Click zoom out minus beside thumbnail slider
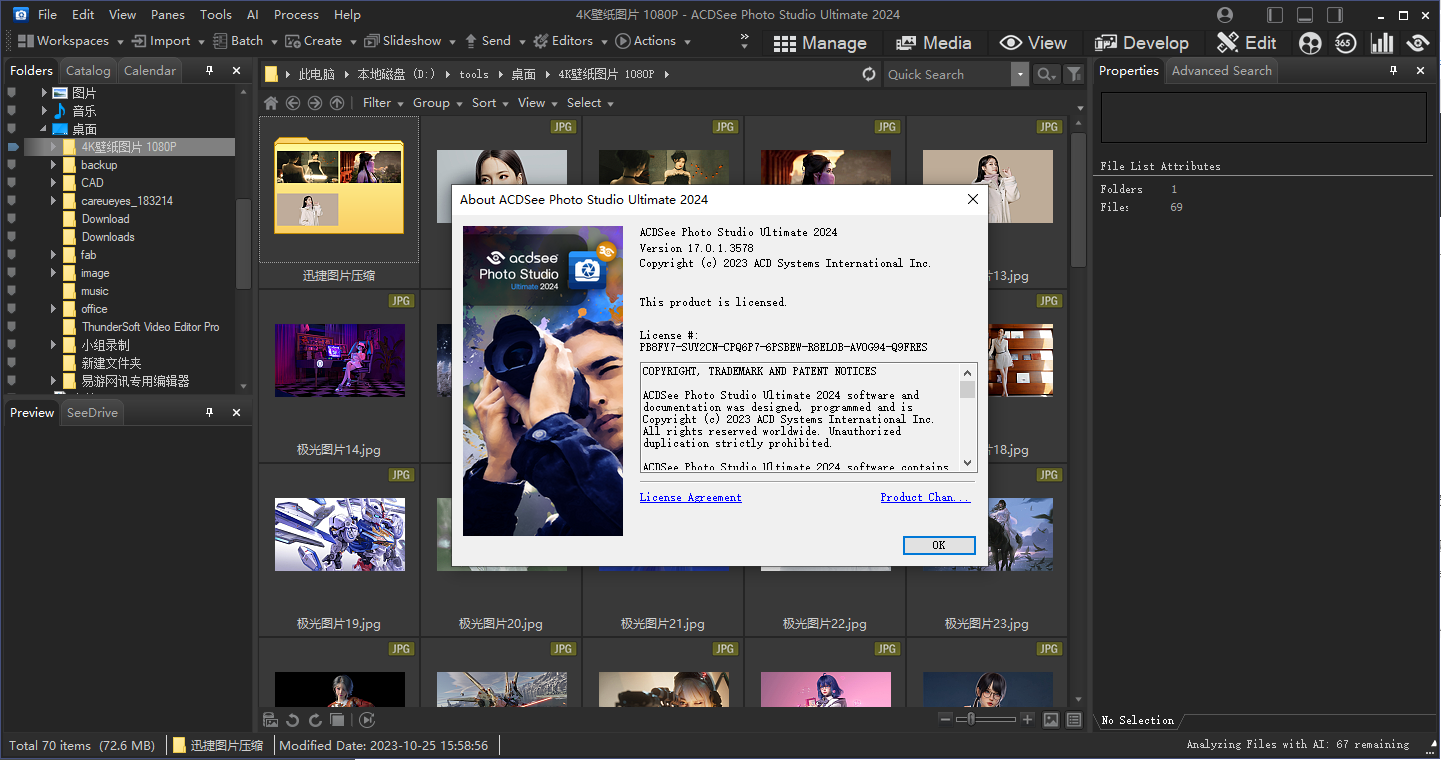Screen dimensions: 1441x760 [946, 720]
